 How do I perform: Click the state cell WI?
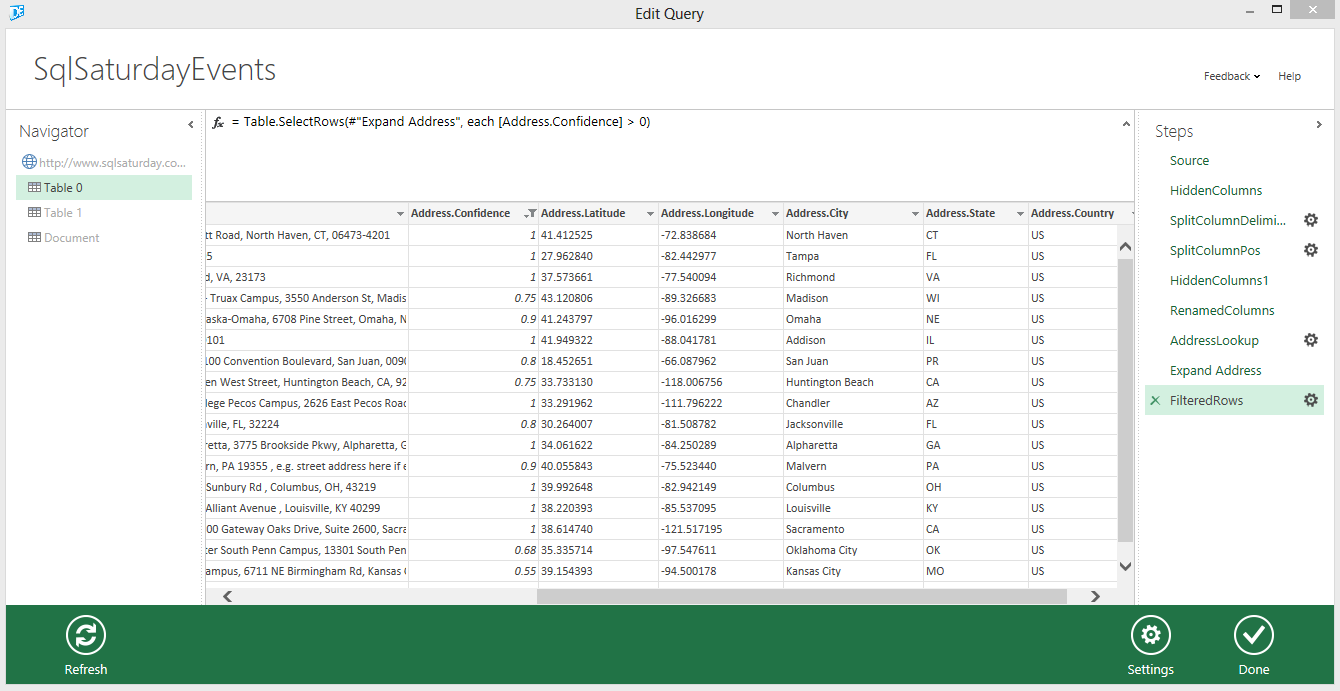point(975,298)
